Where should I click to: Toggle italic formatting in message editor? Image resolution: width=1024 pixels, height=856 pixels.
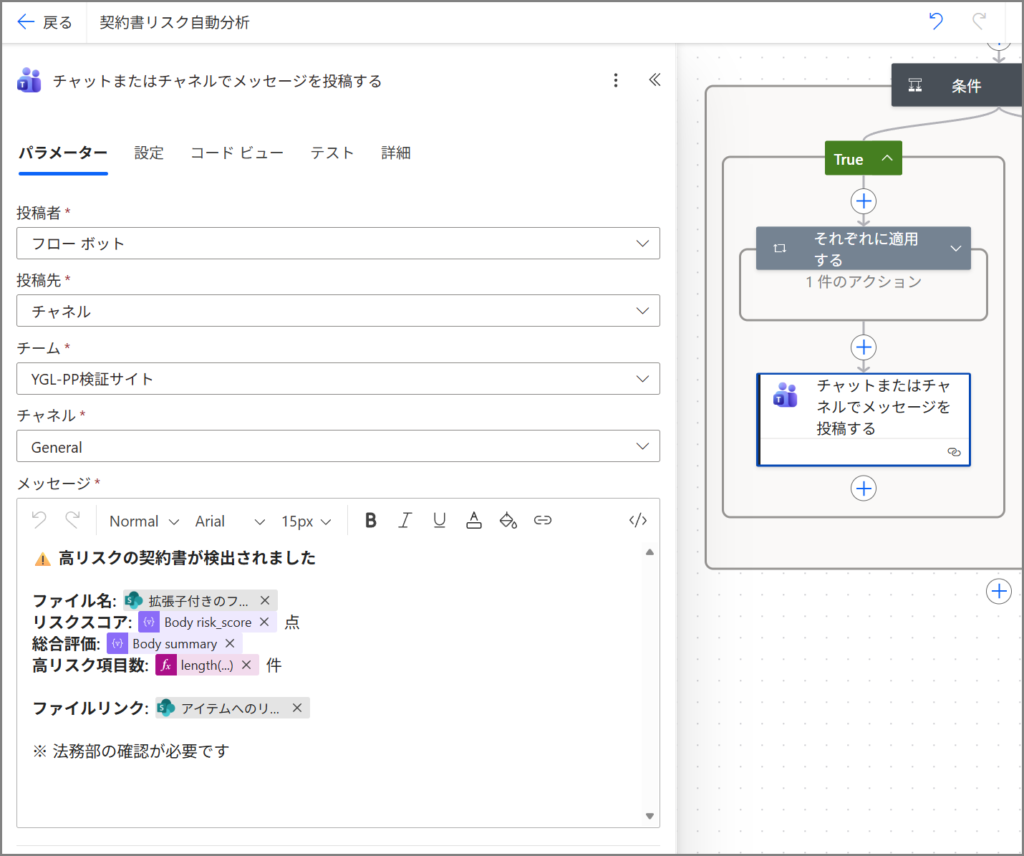click(405, 520)
